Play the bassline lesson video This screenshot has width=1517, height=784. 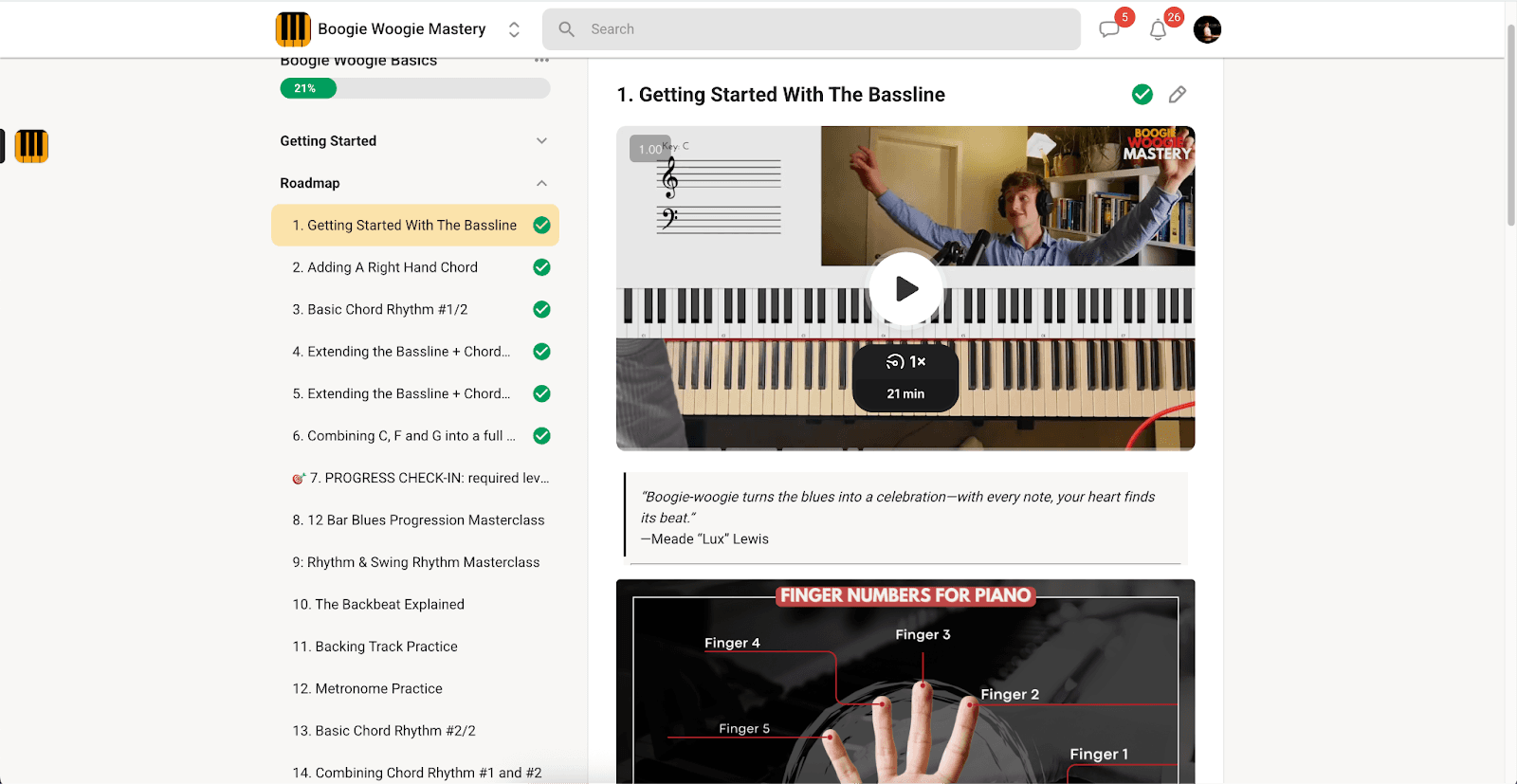(x=906, y=288)
